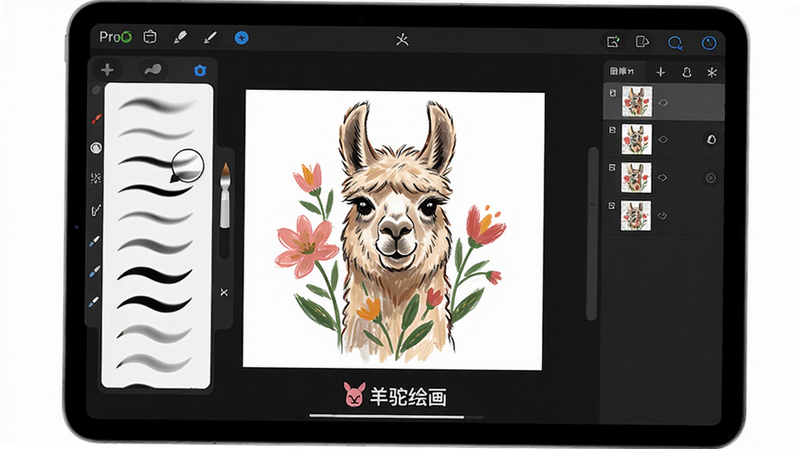Open the blue search magnifier at top right
Screen dimensions: 800x449
tap(675, 43)
